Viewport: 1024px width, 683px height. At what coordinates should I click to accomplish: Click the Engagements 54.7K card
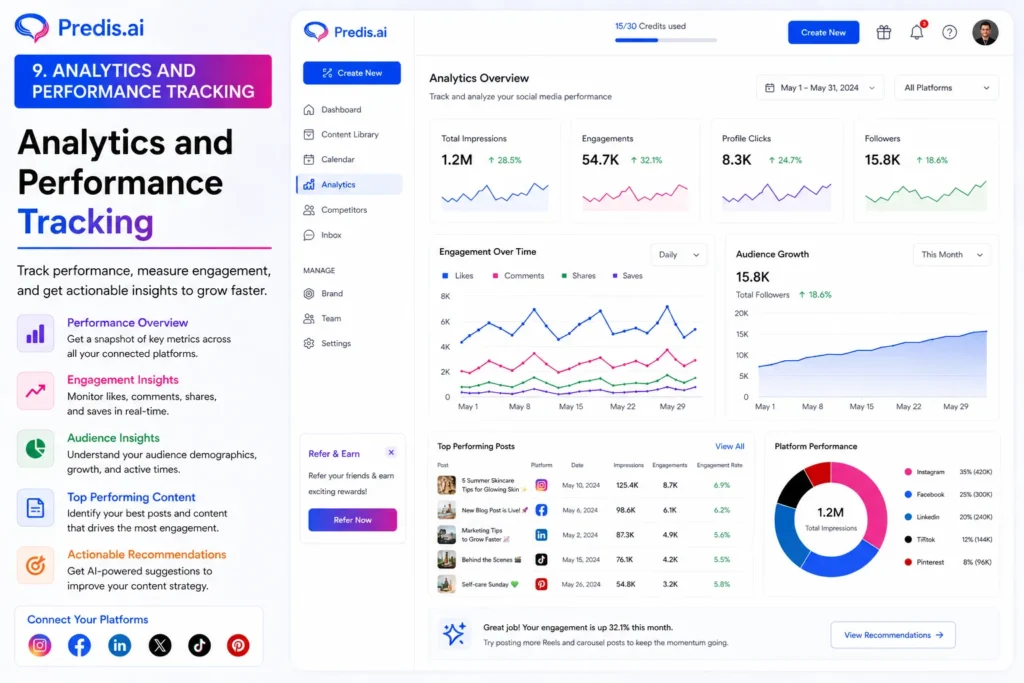635,171
